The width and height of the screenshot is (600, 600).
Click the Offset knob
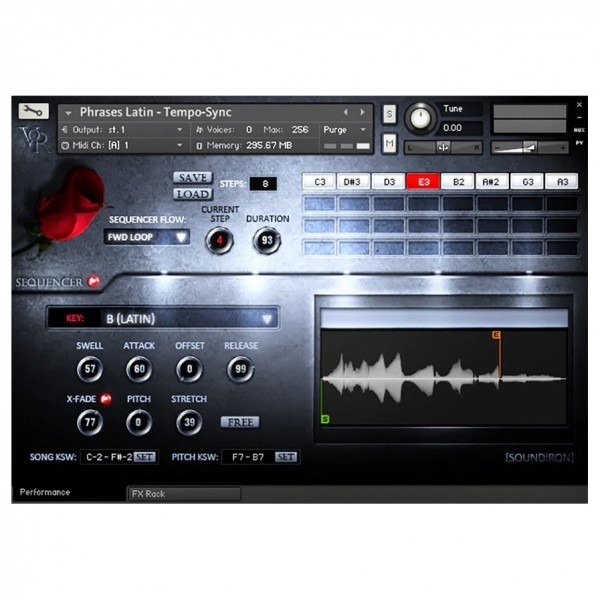tap(189, 369)
